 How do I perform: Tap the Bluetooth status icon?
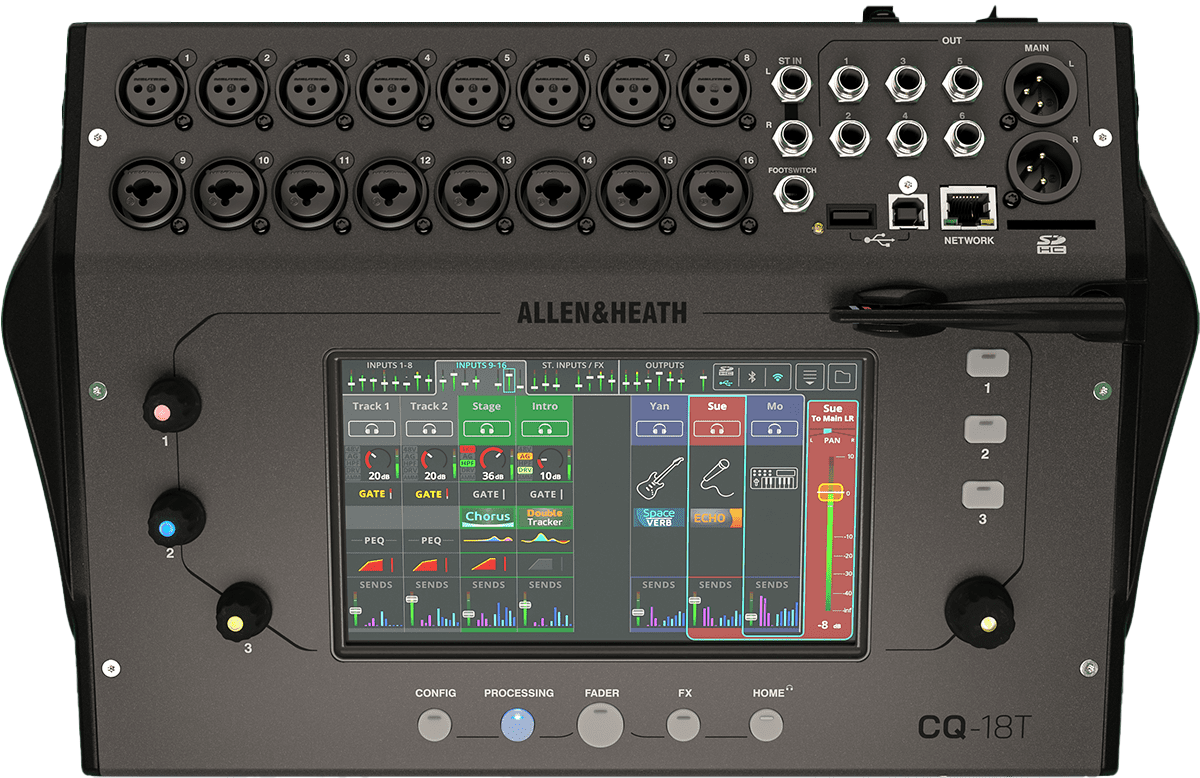tap(752, 376)
